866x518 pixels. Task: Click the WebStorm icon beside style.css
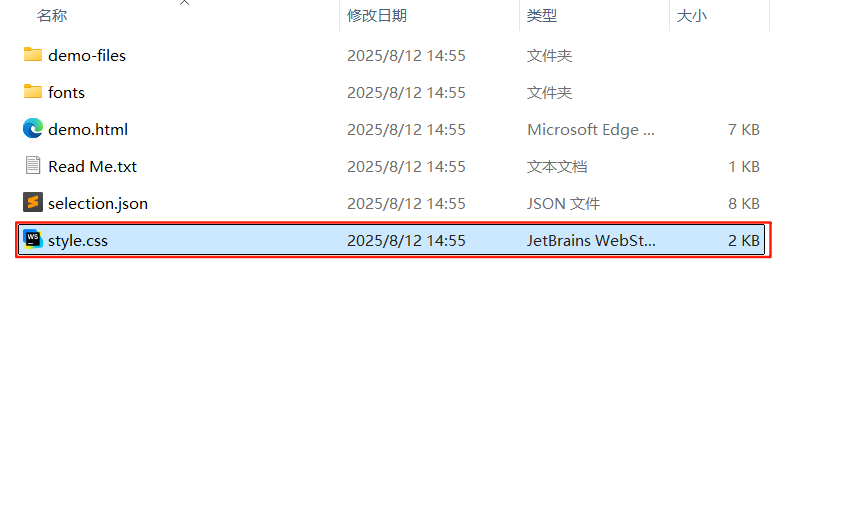33,240
